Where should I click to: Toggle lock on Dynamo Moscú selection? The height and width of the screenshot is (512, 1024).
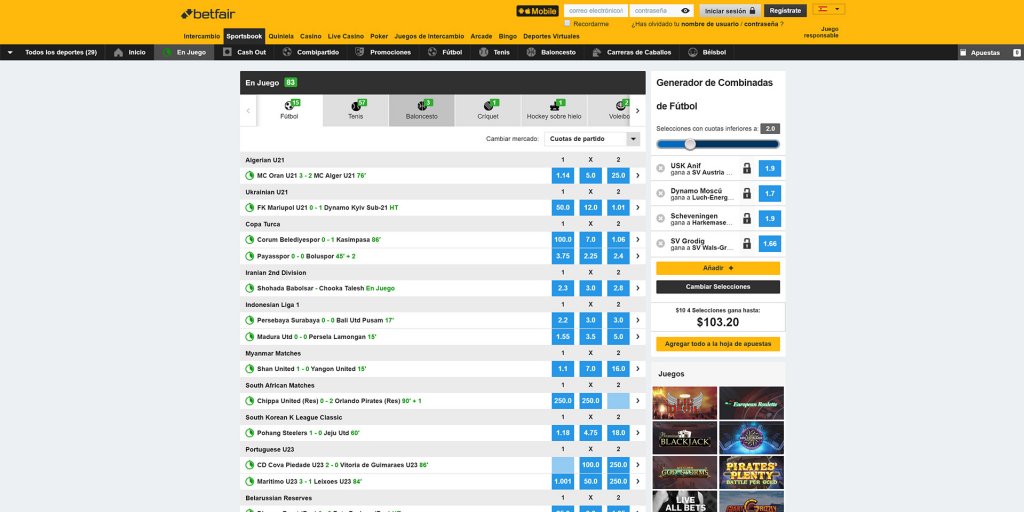(747, 193)
